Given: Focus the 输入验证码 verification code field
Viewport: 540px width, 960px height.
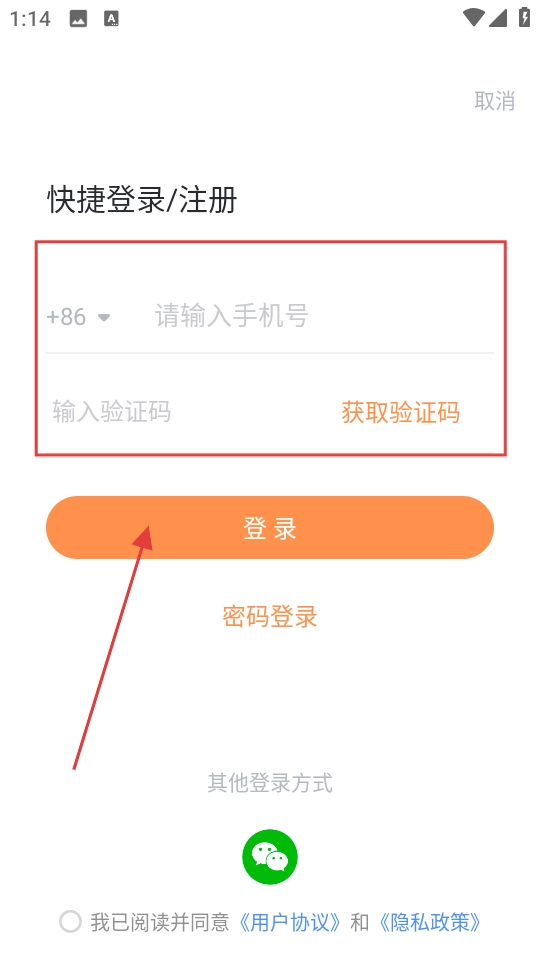Looking at the screenshot, I should [184, 411].
